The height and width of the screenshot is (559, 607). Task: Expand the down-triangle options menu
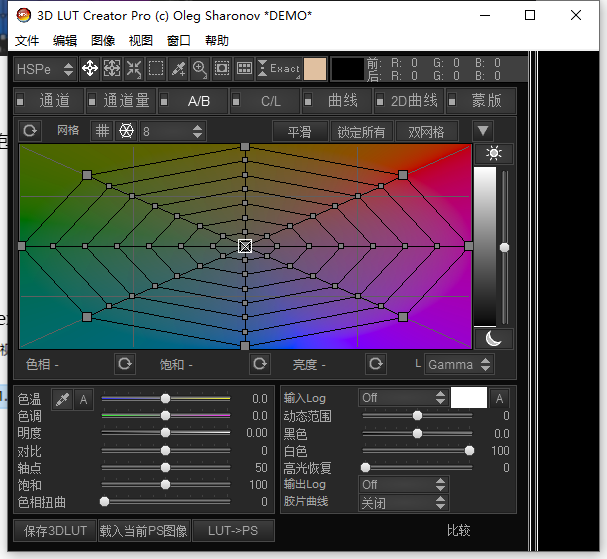[483, 131]
